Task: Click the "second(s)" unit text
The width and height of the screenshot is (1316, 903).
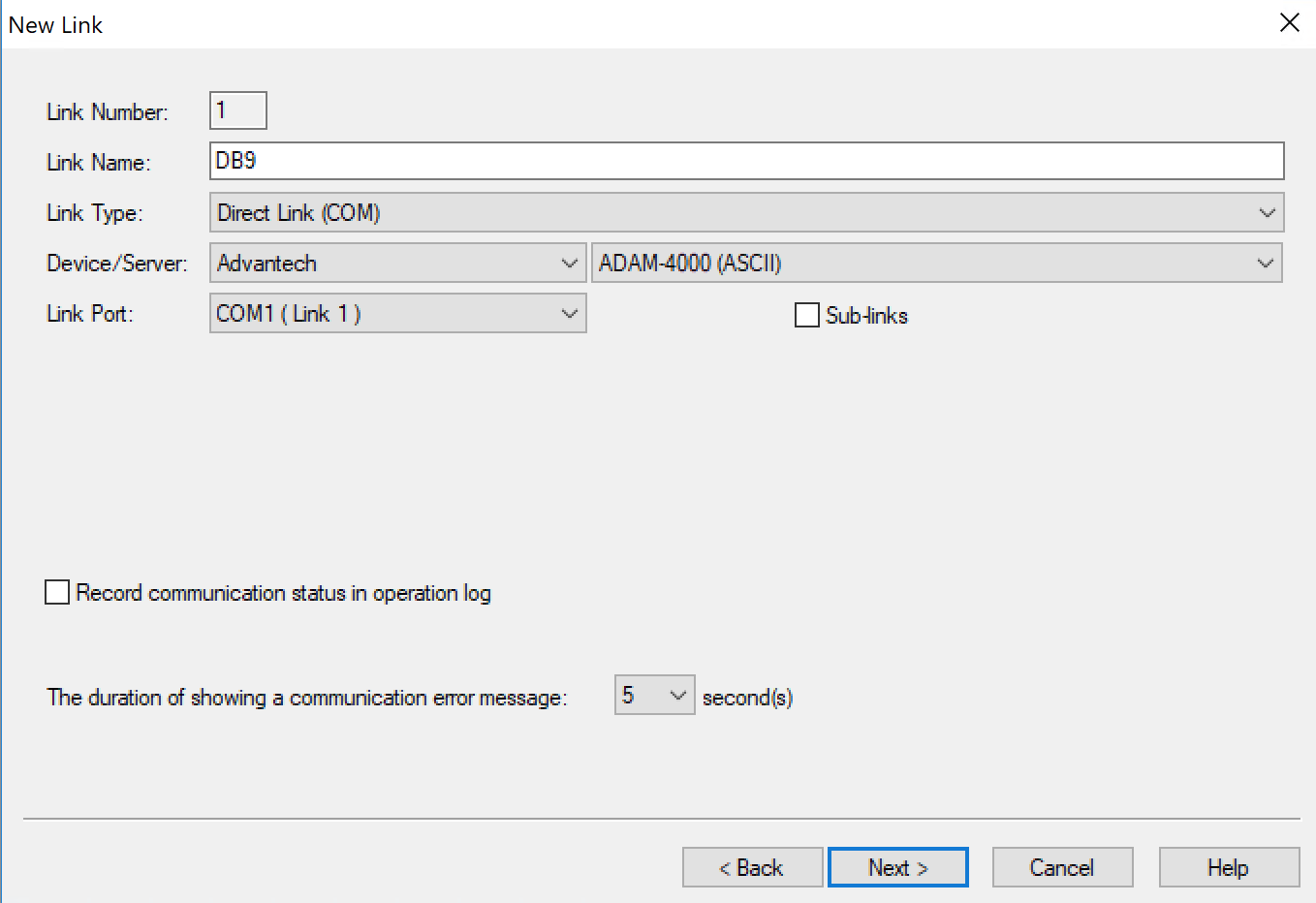Action: [748, 698]
